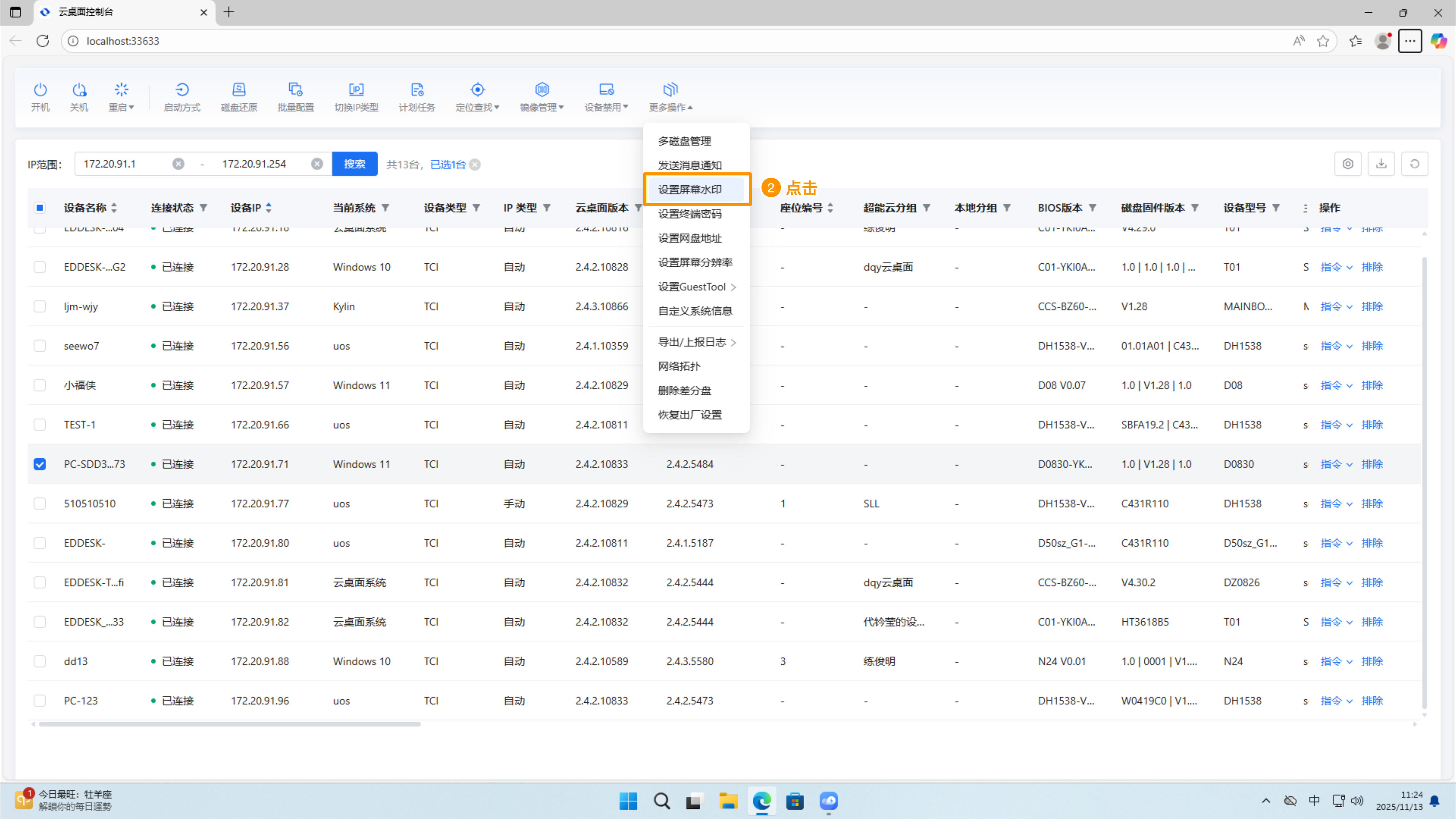Open the 指令 dropdown for dd13 row

[1335, 662]
